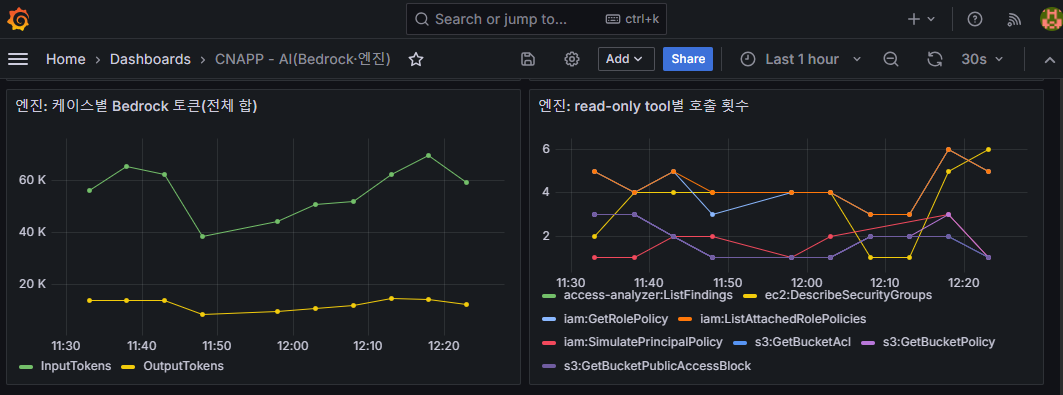This screenshot has width=1063, height=395.
Task: Click the clock icon in time picker
Action: (x=747, y=59)
